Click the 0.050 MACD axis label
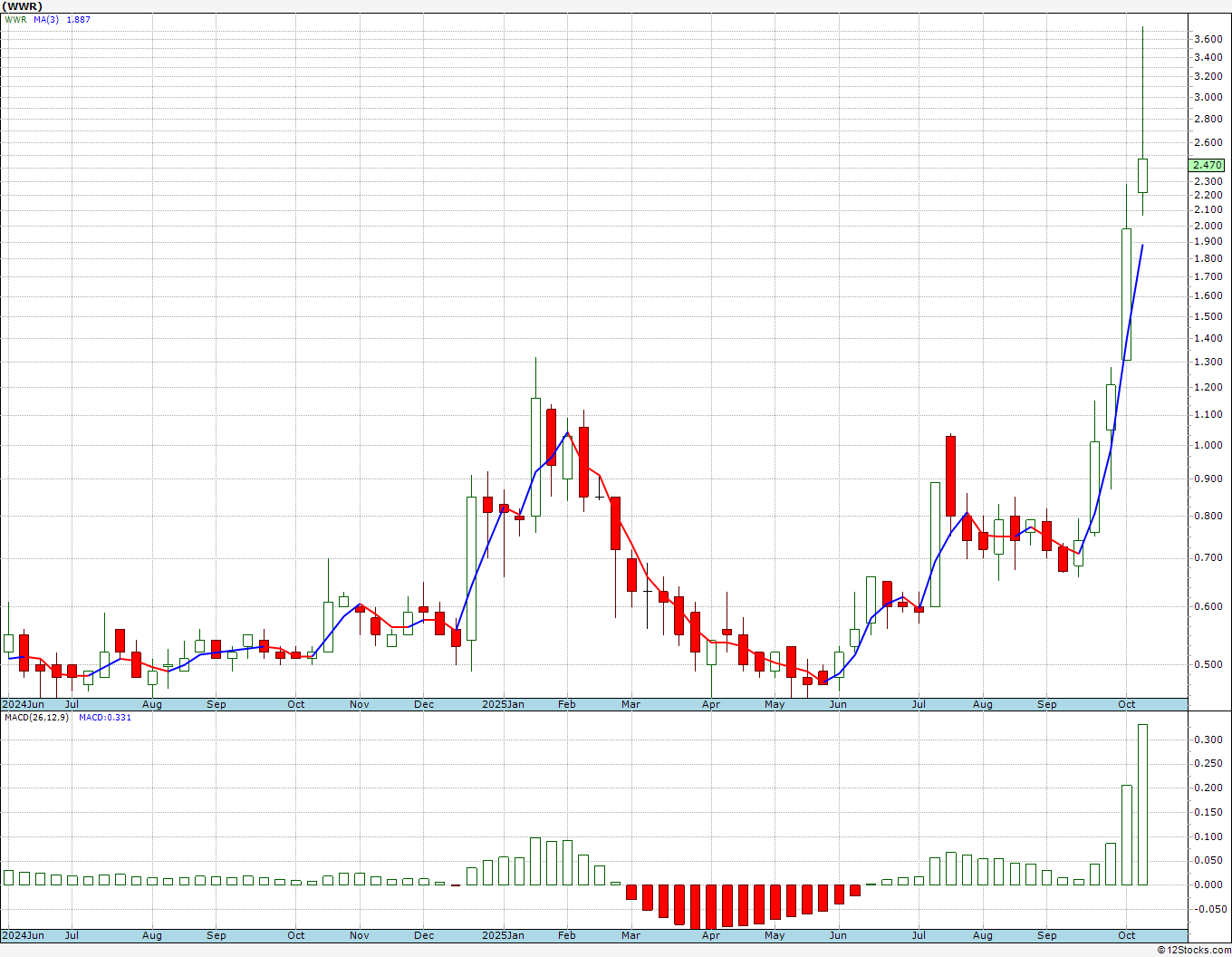This screenshot has width=1232, height=957. click(x=1208, y=860)
